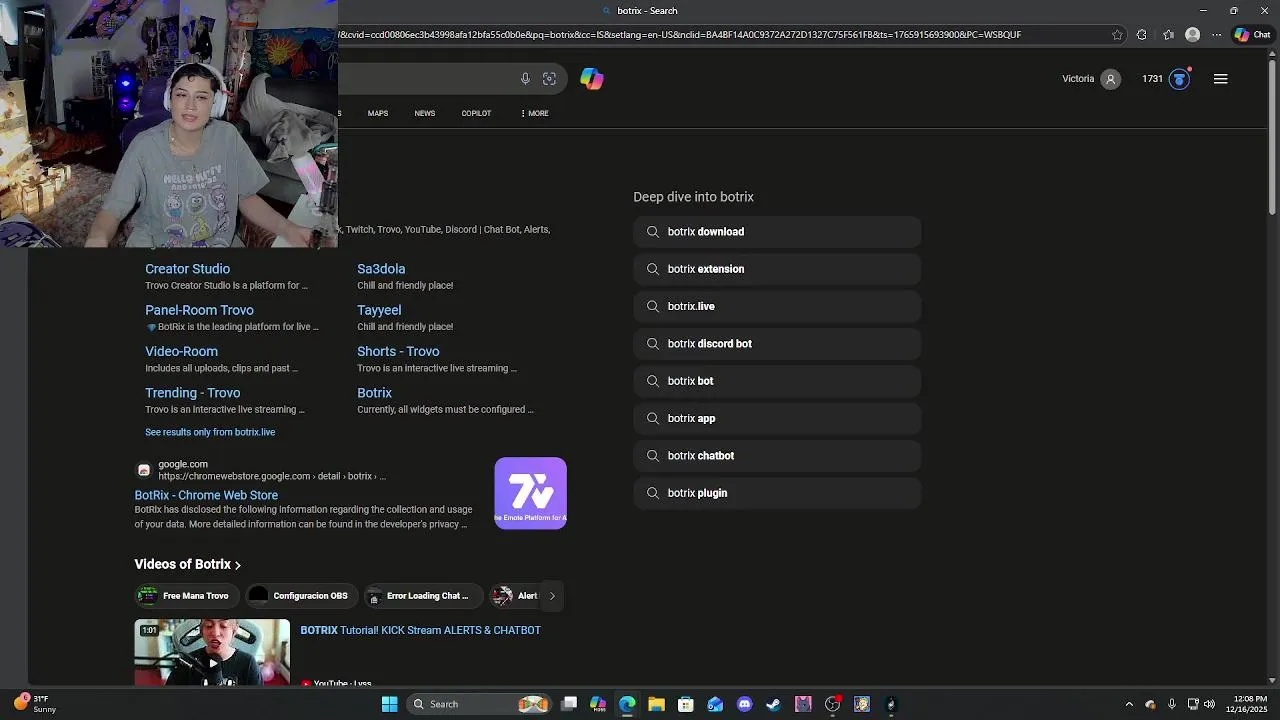1280x720 pixels.
Task: Open Tayyeel sitelink
Action: point(379,310)
